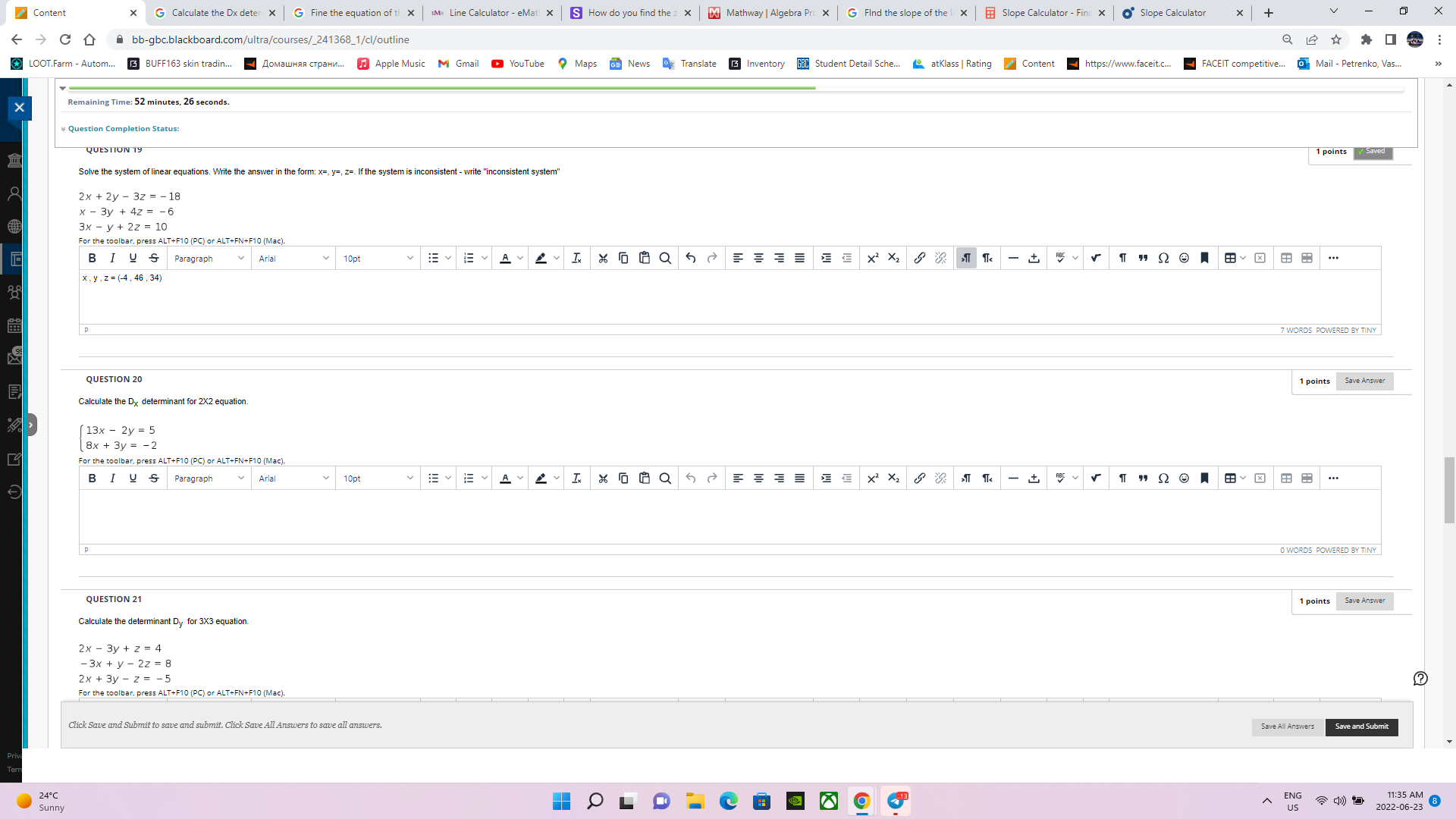This screenshot has height=819, width=1456.
Task: Switch to the Mathway Algebra browser tab
Action: point(769,13)
